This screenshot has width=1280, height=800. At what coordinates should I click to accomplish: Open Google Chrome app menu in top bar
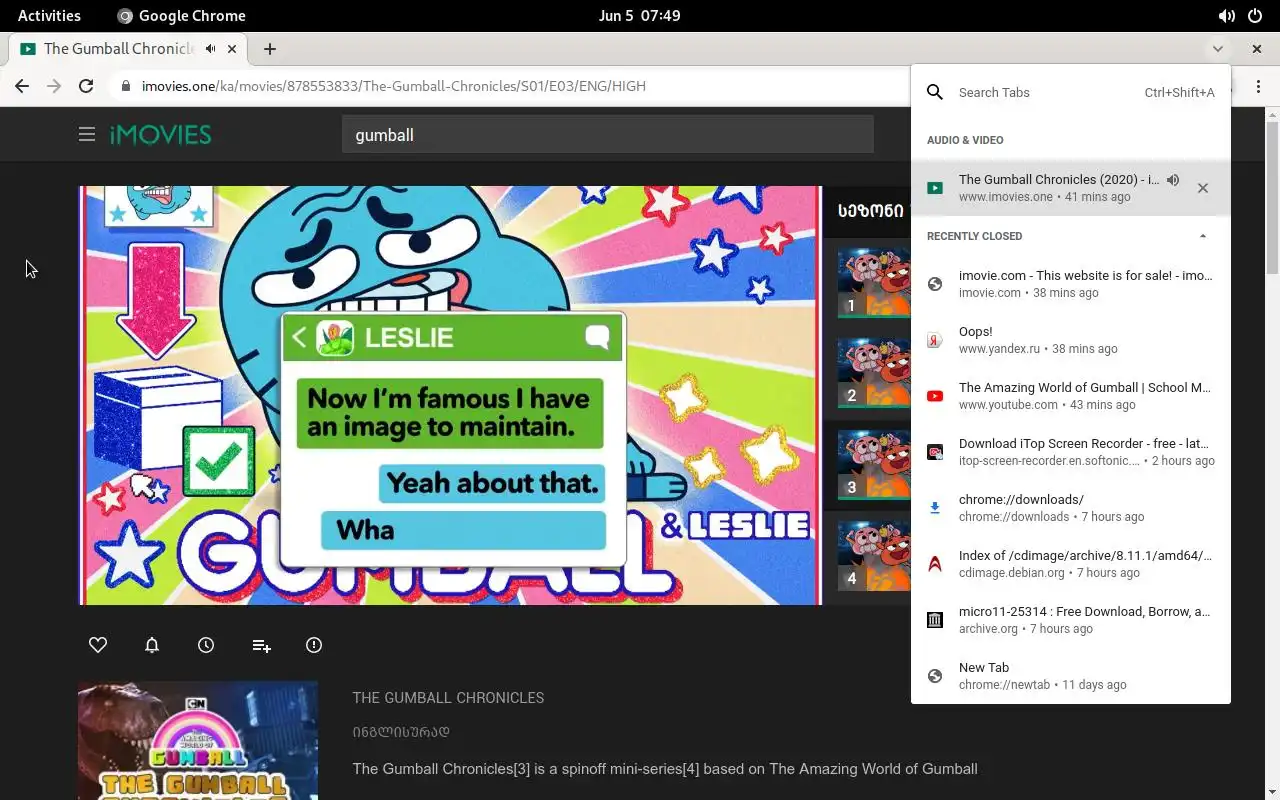click(x=181, y=16)
